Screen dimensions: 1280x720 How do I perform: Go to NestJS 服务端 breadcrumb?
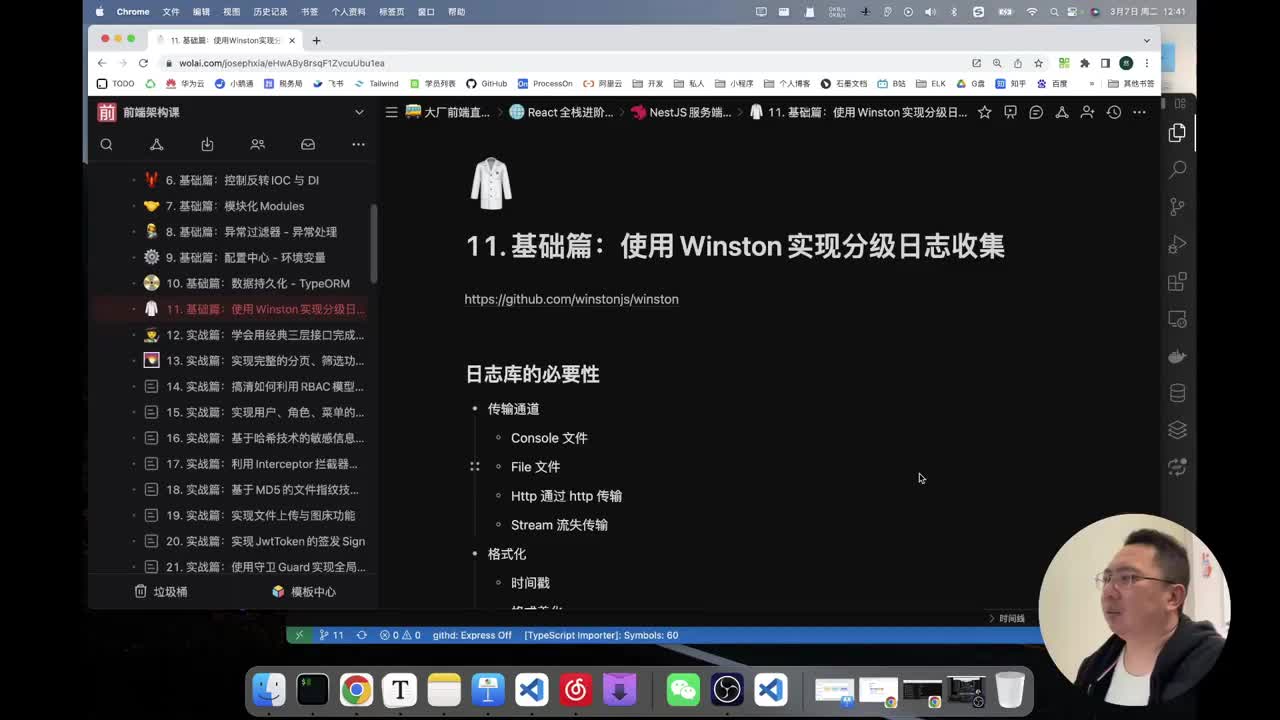tap(681, 112)
